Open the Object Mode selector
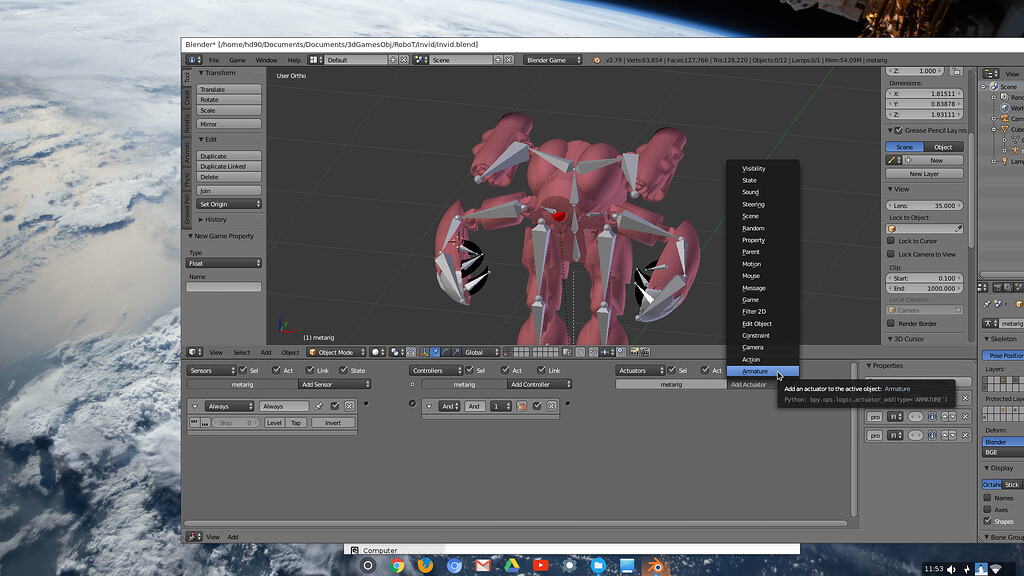This screenshot has width=1024, height=576. 336,352
